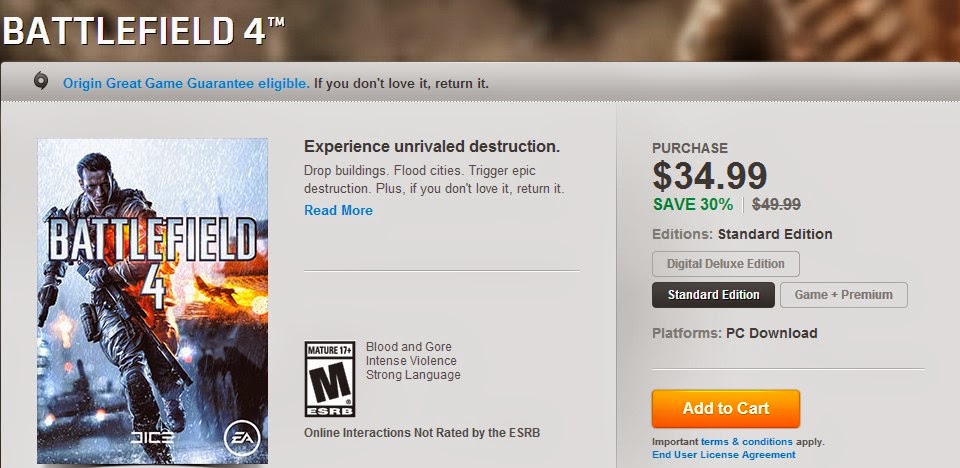Image resolution: width=960 pixels, height=468 pixels.
Task: Click the Online Interactions Not Rated notice
Action: (421, 433)
